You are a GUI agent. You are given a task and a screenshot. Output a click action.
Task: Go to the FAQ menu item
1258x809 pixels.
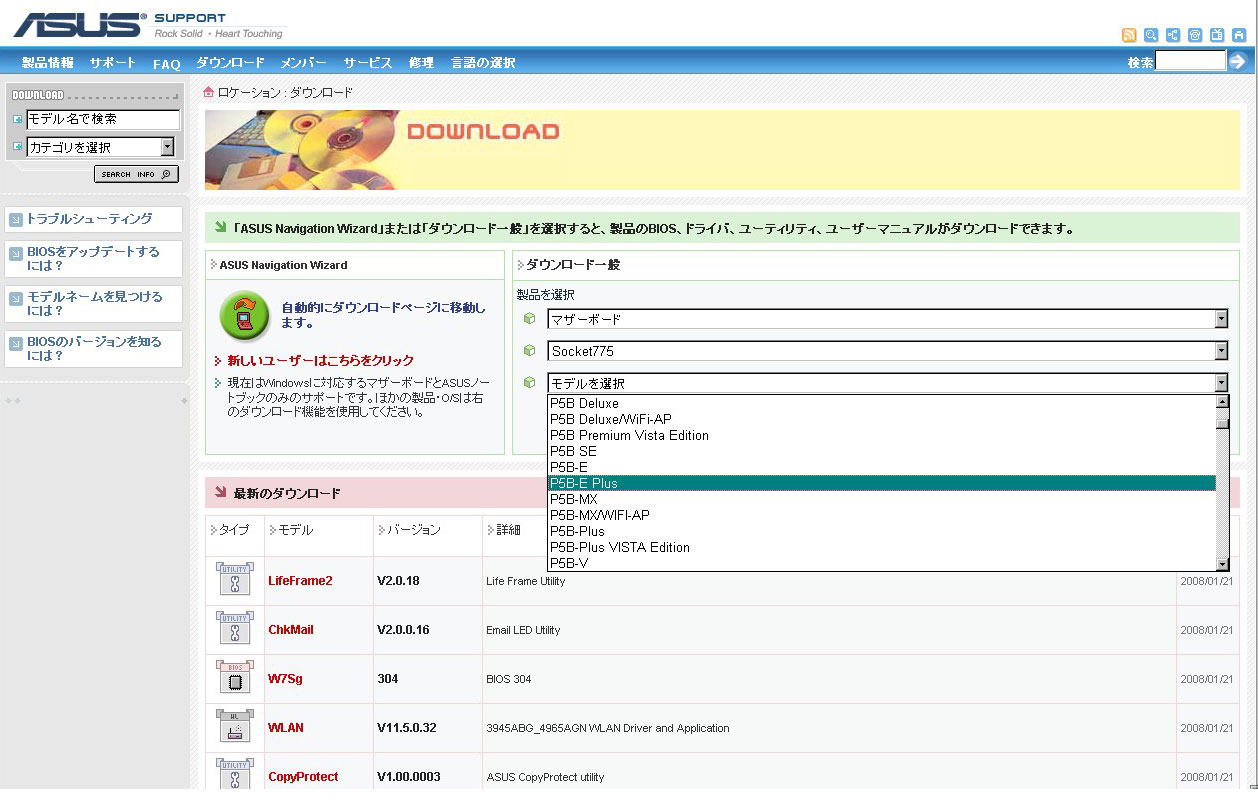[x=167, y=63]
